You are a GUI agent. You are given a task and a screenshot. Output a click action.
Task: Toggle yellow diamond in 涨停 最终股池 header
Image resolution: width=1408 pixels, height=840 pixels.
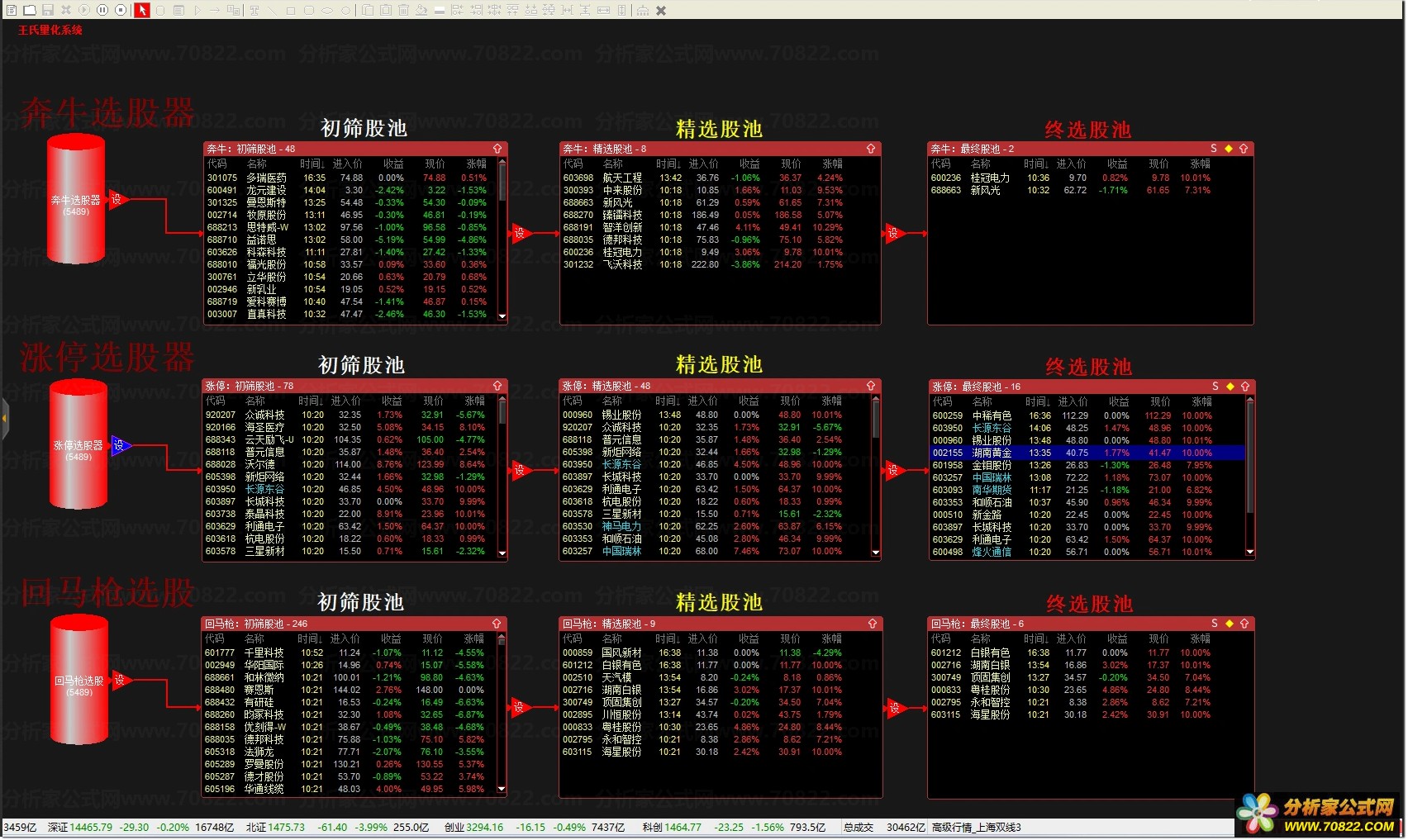coord(1230,387)
